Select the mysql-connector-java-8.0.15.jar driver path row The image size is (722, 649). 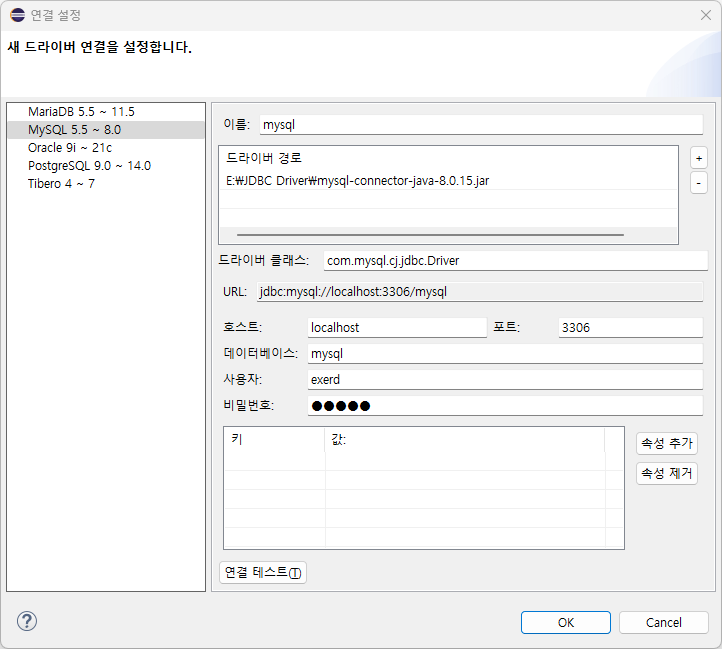(x=448, y=181)
